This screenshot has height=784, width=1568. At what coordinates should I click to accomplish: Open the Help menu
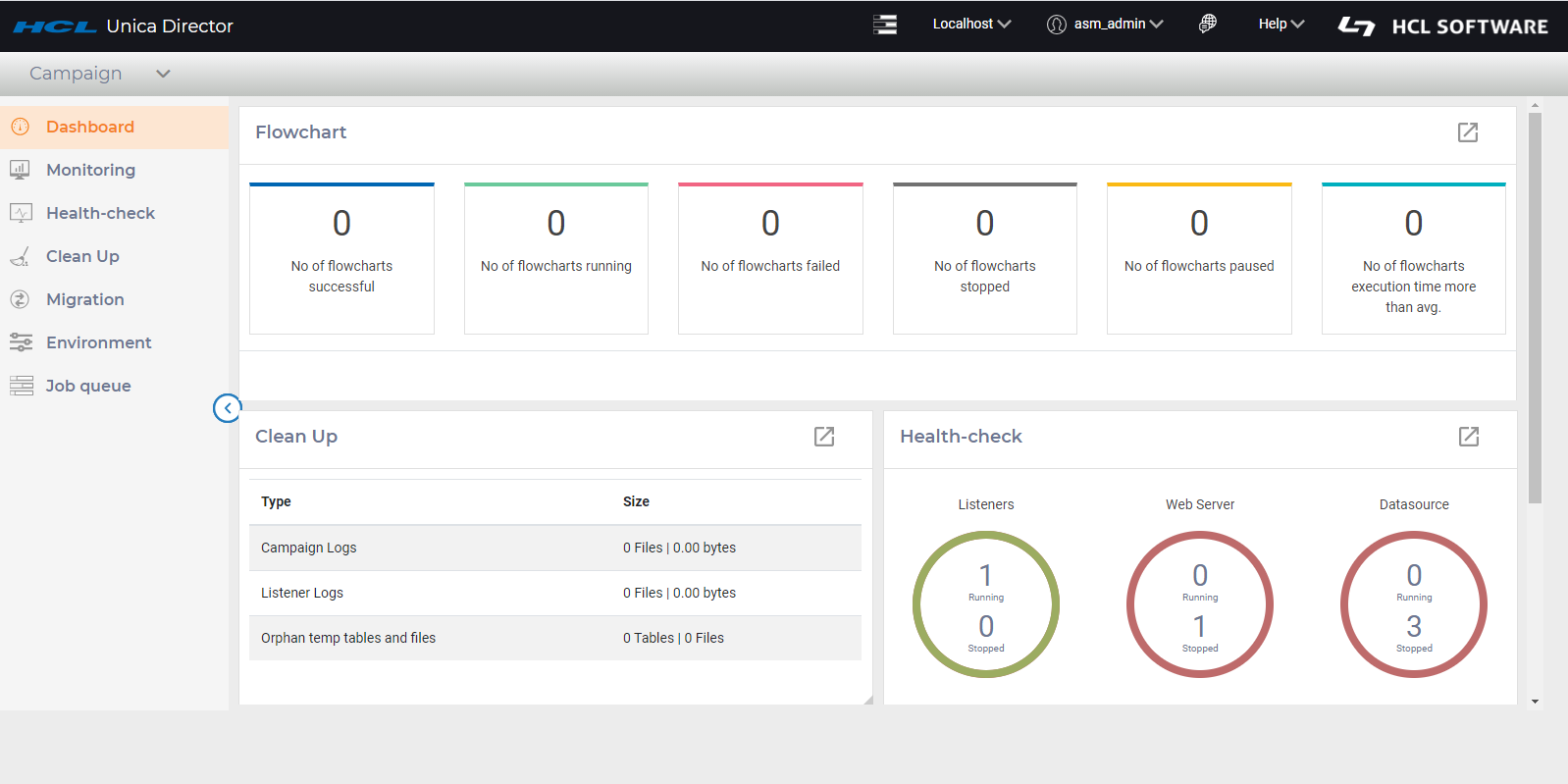pos(1281,24)
